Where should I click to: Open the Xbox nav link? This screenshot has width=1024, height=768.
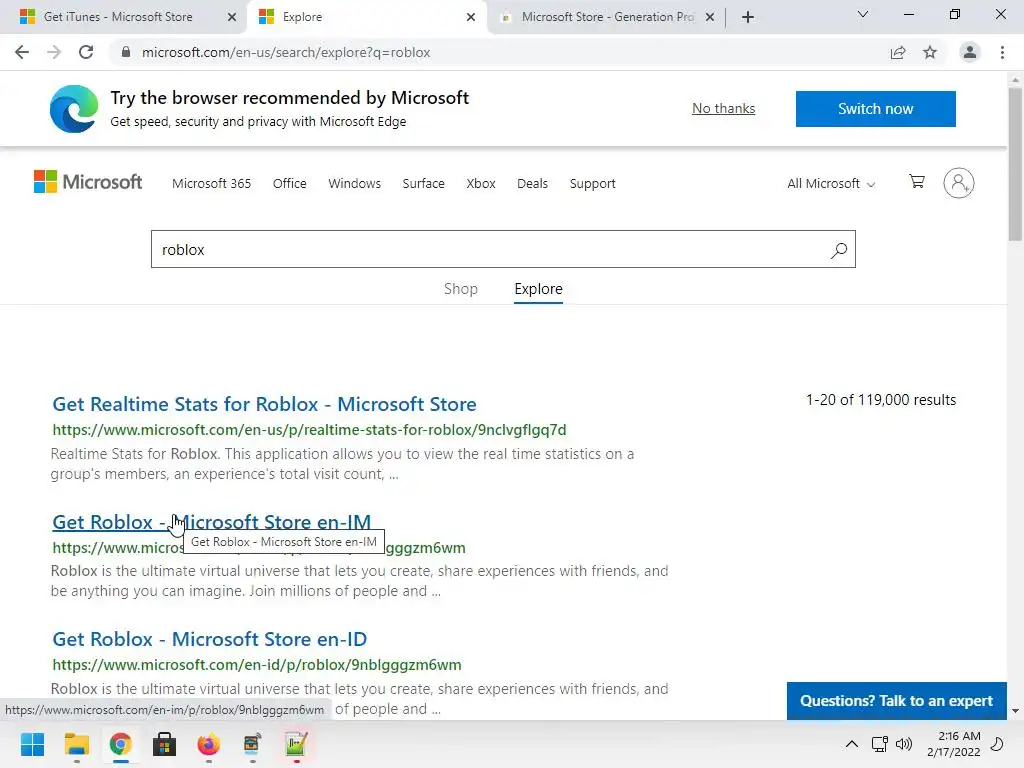pos(481,184)
